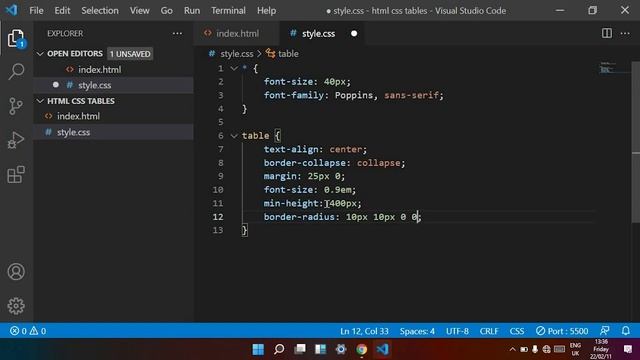Click Port : 5500 Live Server status
The width and height of the screenshot is (640, 360).
click(x=562, y=331)
